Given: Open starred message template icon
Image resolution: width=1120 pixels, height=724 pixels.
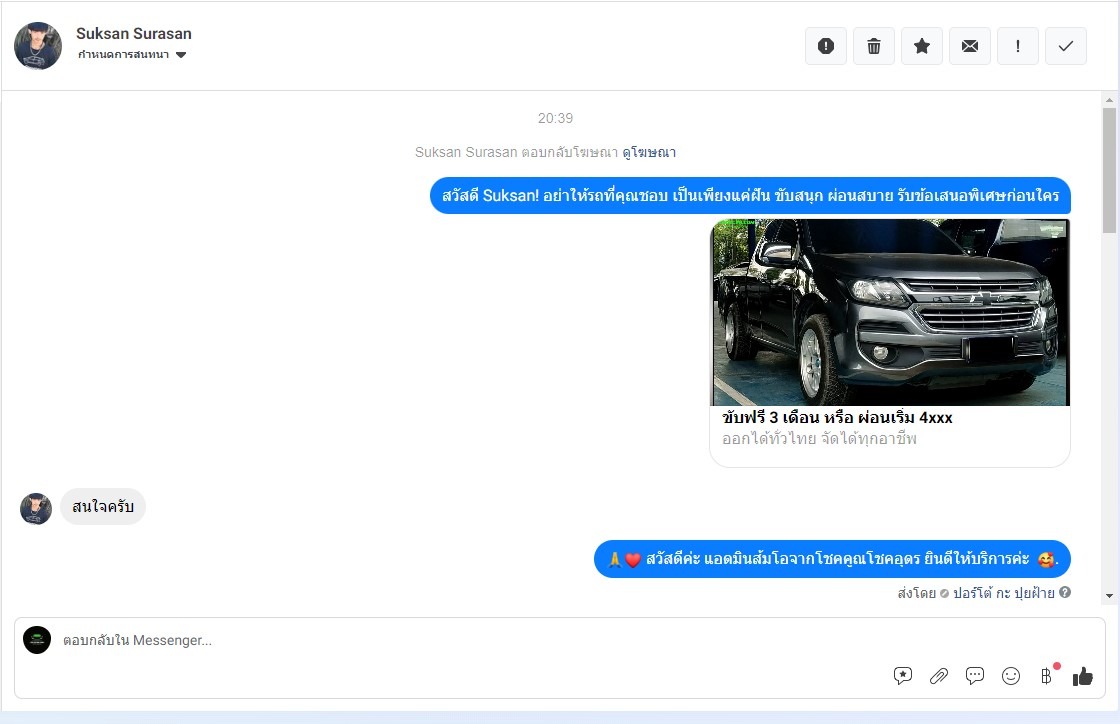Looking at the screenshot, I should pyautogui.click(x=903, y=676).
